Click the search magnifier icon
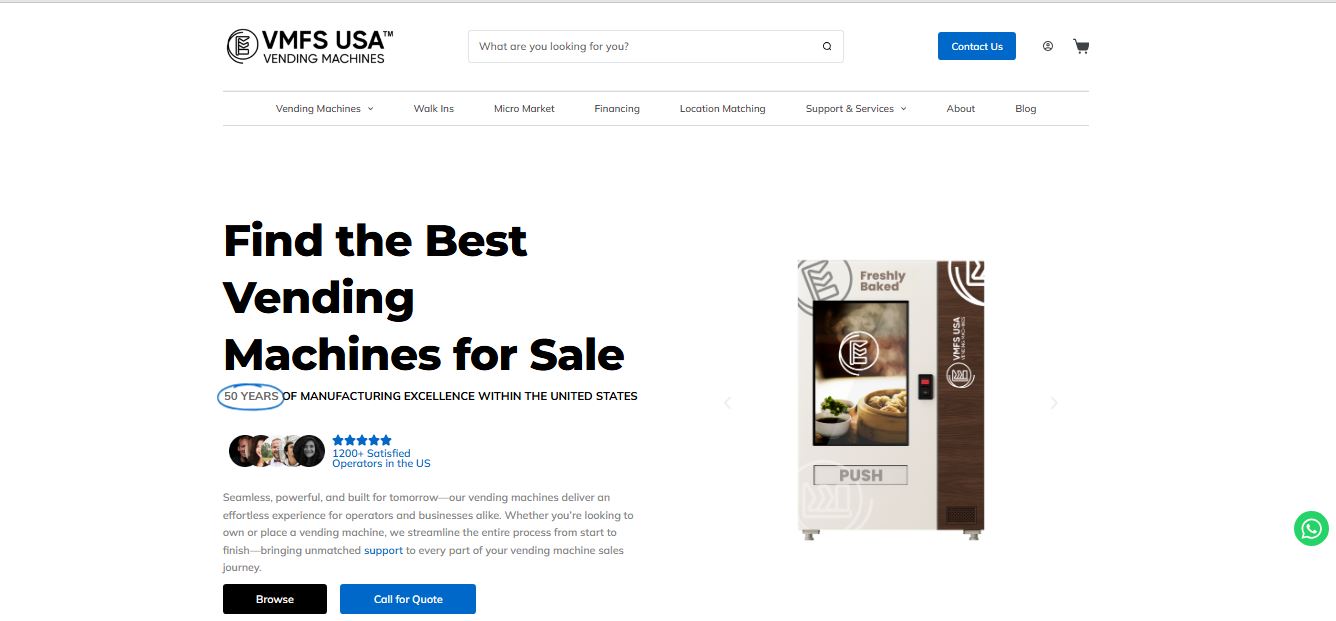Screen dimensions: 1336x621 (827, 46)
